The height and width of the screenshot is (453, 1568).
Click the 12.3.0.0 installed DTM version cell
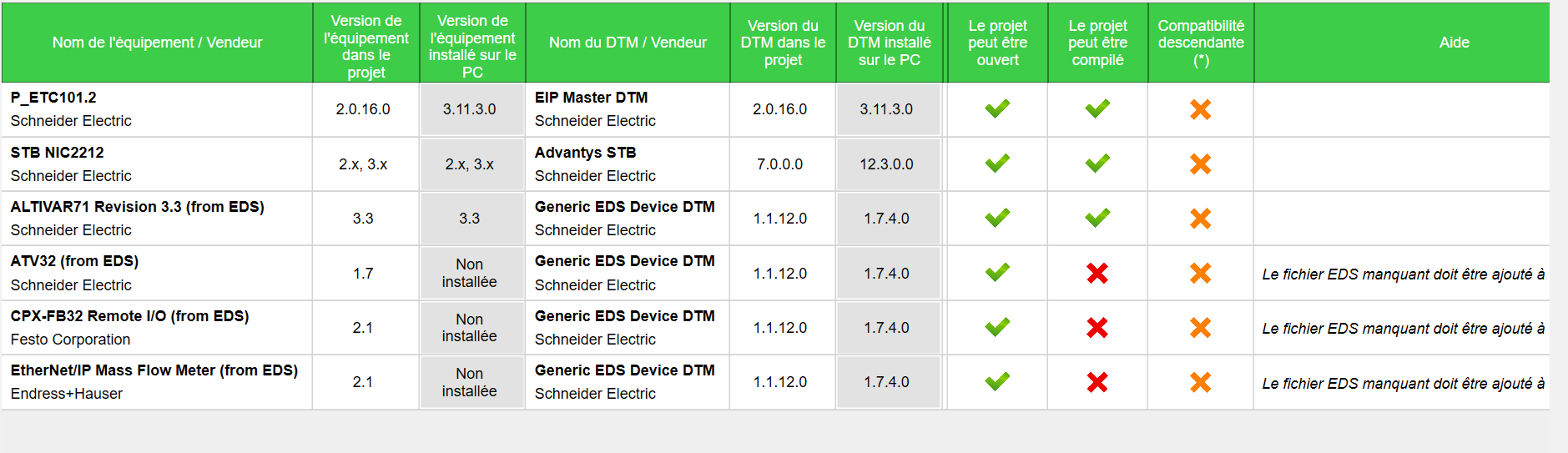[886, 164]
